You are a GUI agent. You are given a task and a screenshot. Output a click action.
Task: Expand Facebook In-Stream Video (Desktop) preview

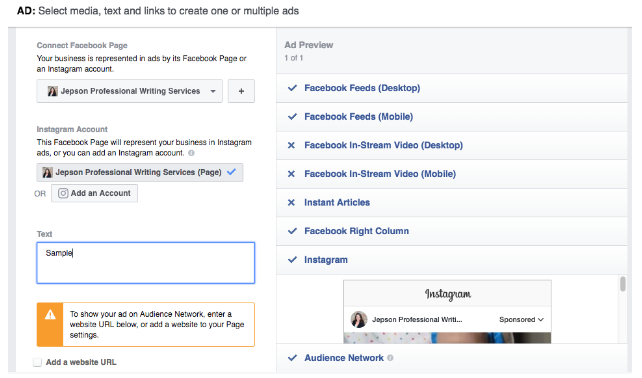pos(452,145)
